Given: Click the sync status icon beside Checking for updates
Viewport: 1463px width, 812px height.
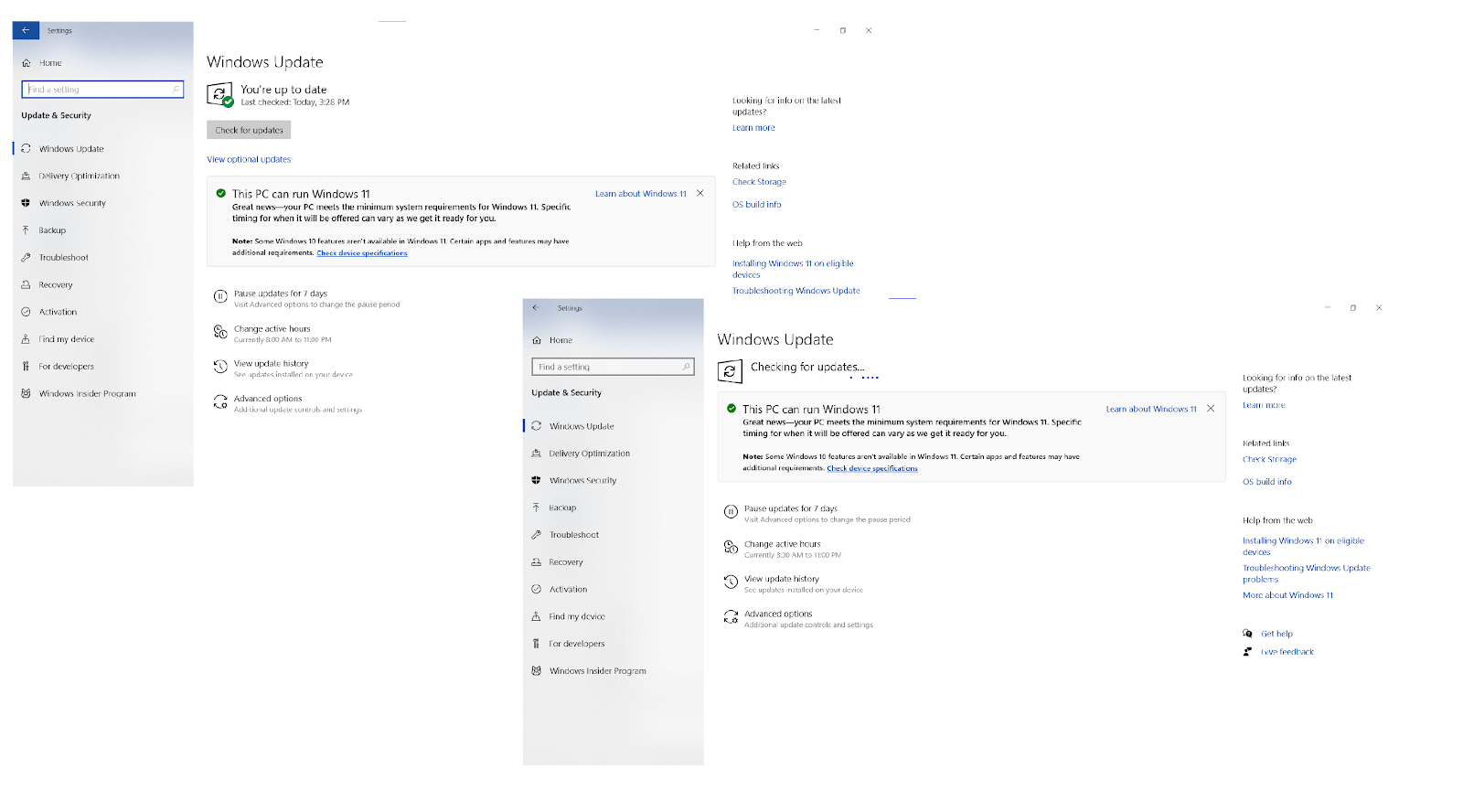Looking at the screenshot, I should [730, 371].
